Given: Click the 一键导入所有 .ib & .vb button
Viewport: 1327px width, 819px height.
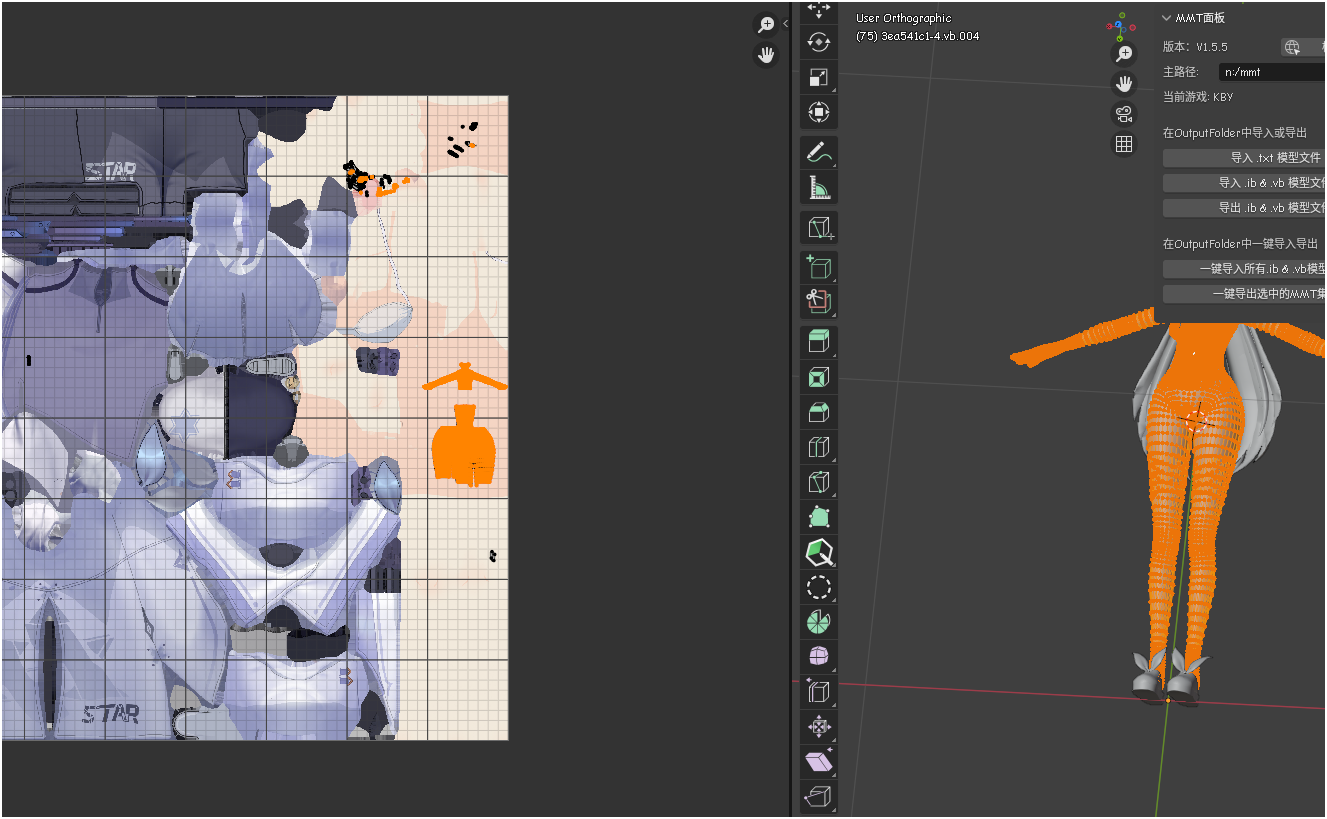Looking at the screenshot, I should coord(1245,269).
